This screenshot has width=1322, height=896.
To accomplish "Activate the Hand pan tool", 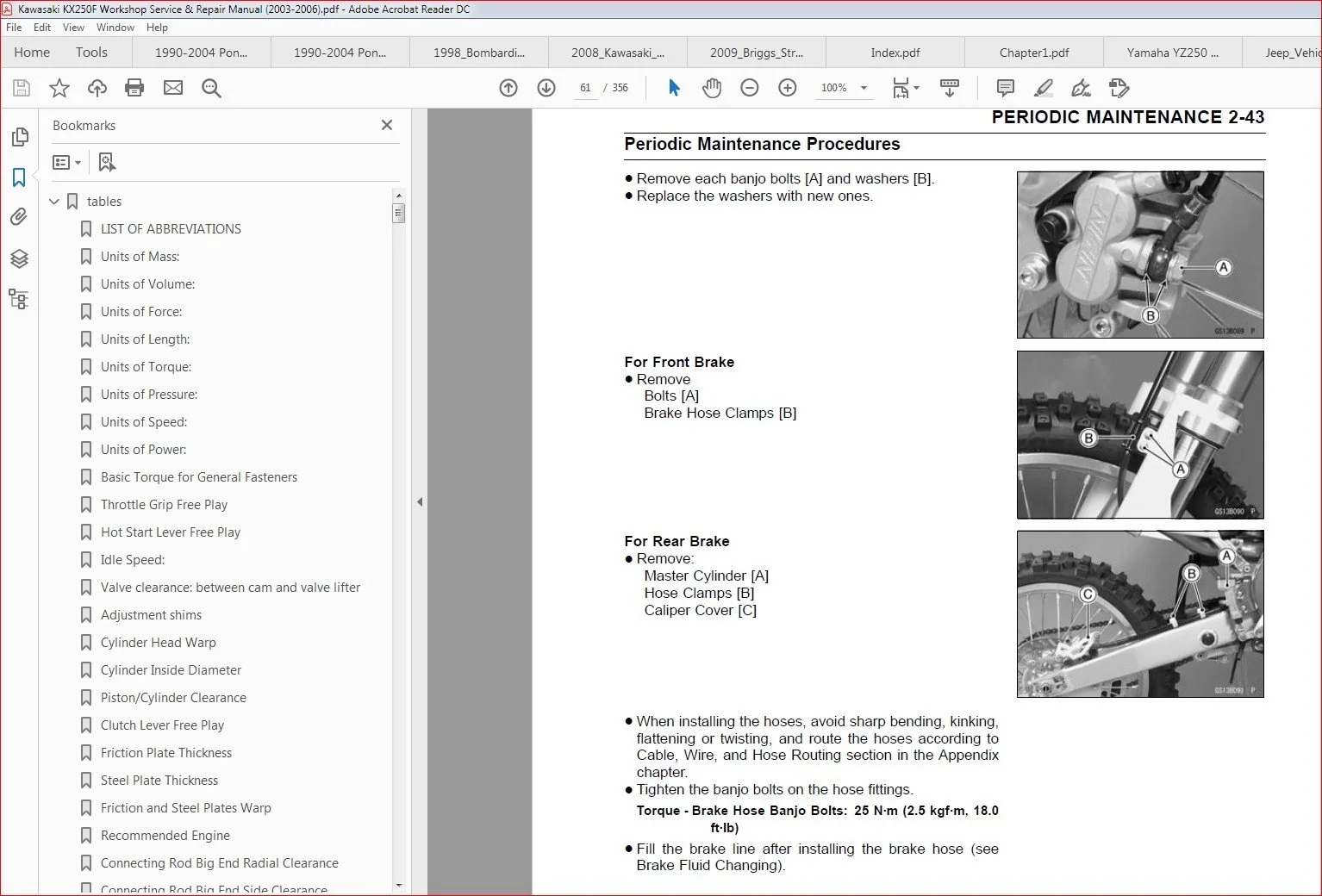I will click(712, 88).
